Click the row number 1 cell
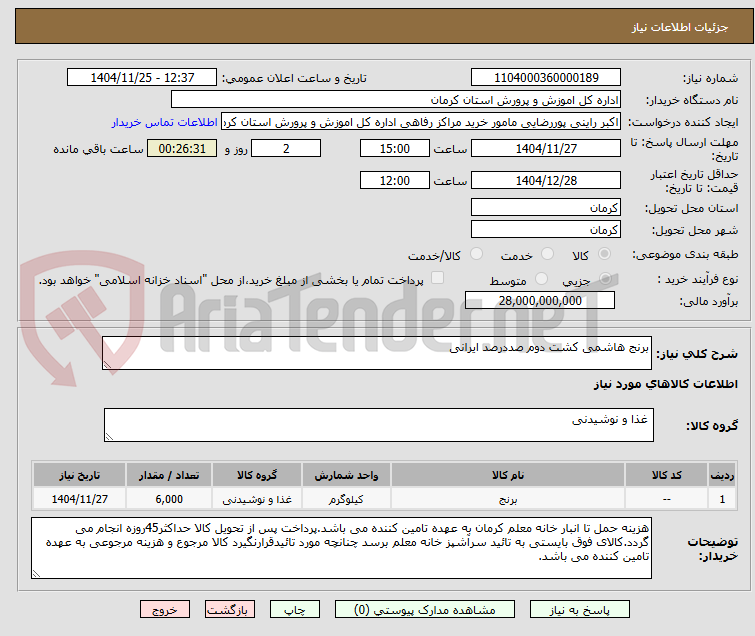755x636 pixels. 722,499
